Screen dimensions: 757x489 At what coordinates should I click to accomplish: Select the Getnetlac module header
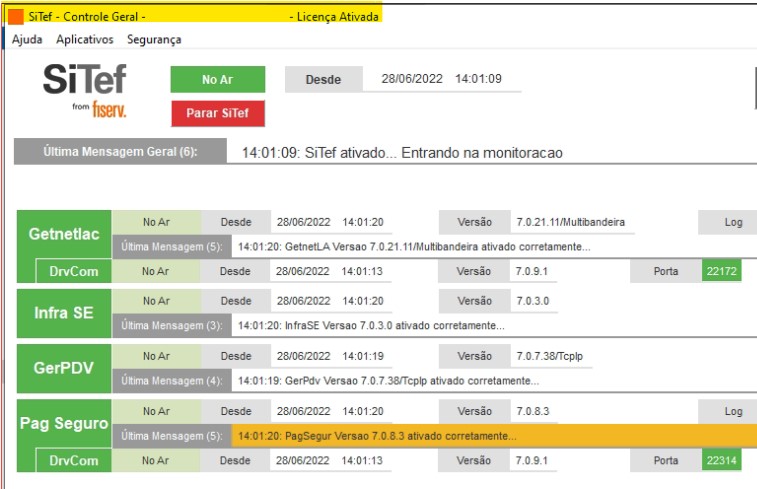point(64,234)
